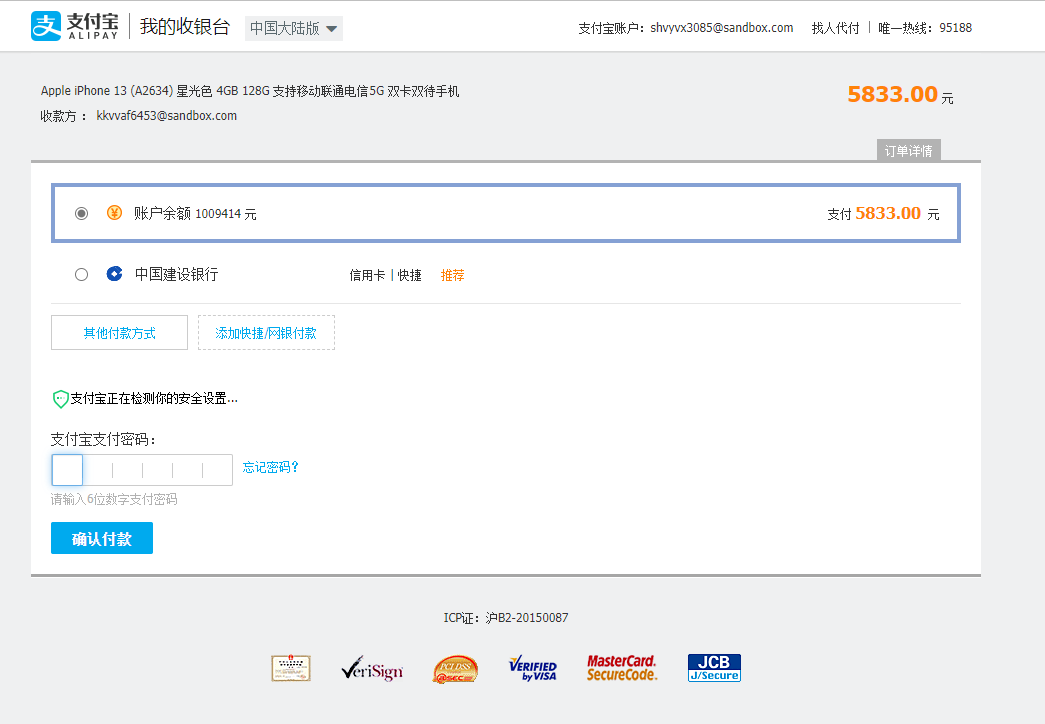Click 请输入6位数字支付密码 hint text
This screenshot has height=724, width=1045.
114,499
